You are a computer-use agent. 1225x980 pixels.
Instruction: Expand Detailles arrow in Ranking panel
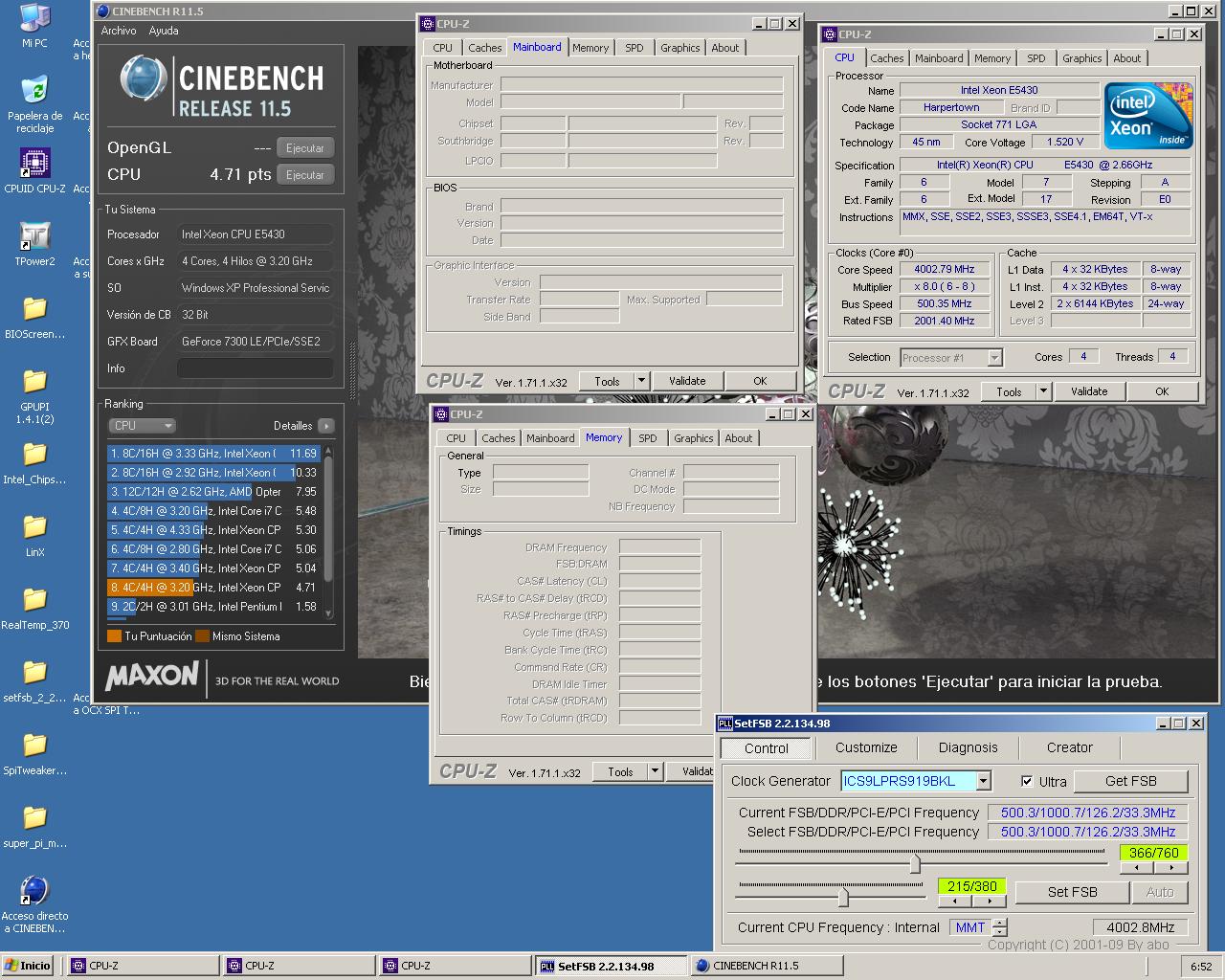click(326, 426)
